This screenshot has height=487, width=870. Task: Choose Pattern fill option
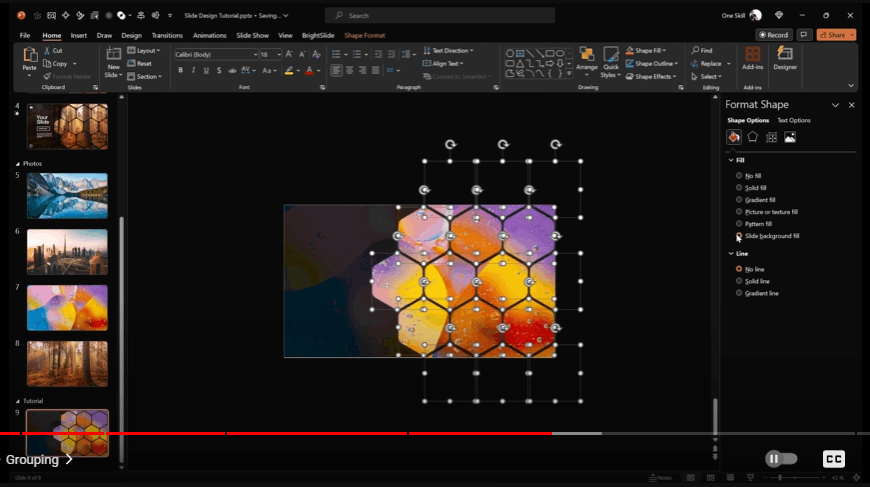pos(753,224)
